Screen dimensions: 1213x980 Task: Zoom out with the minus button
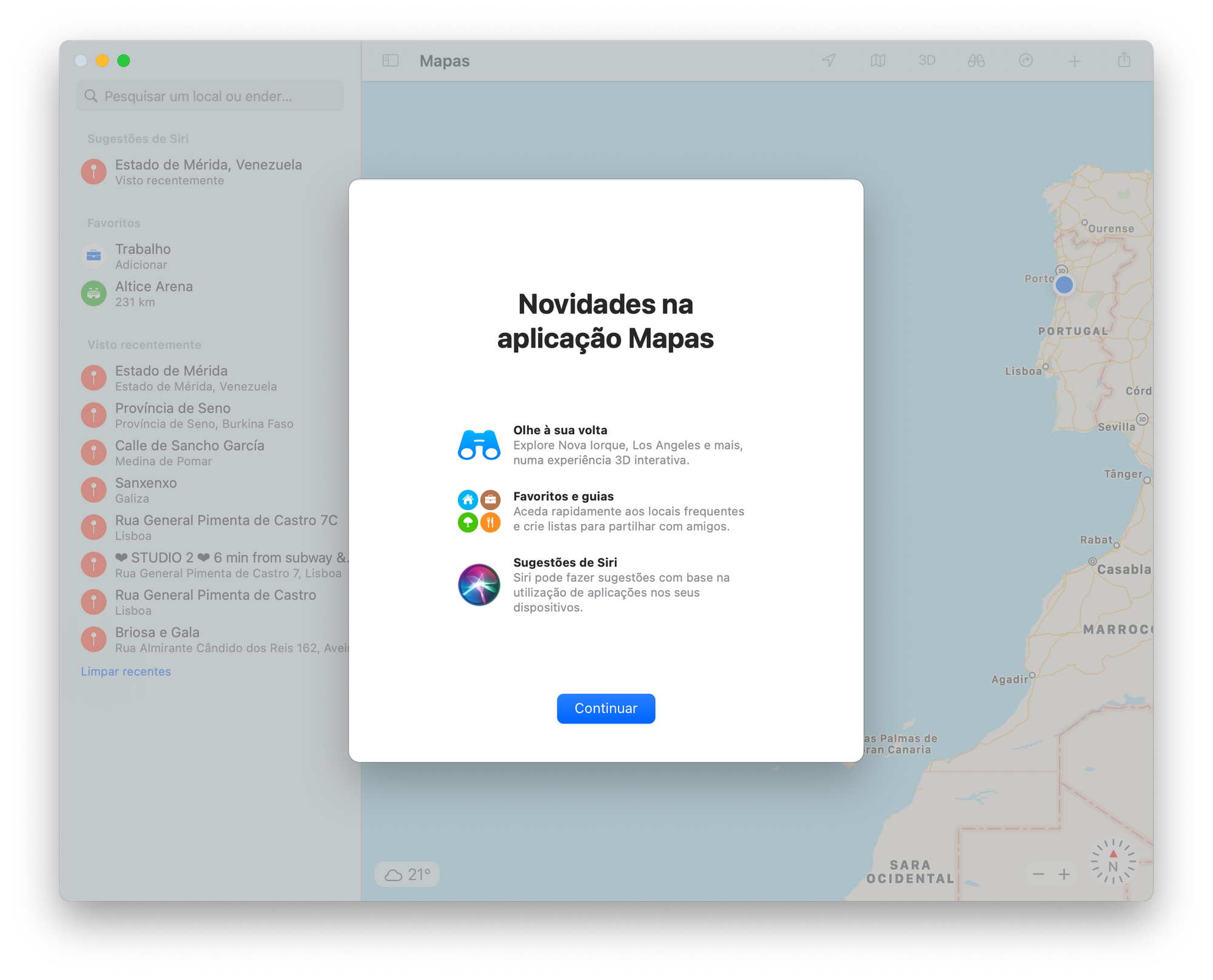[x=1038, y=874]
